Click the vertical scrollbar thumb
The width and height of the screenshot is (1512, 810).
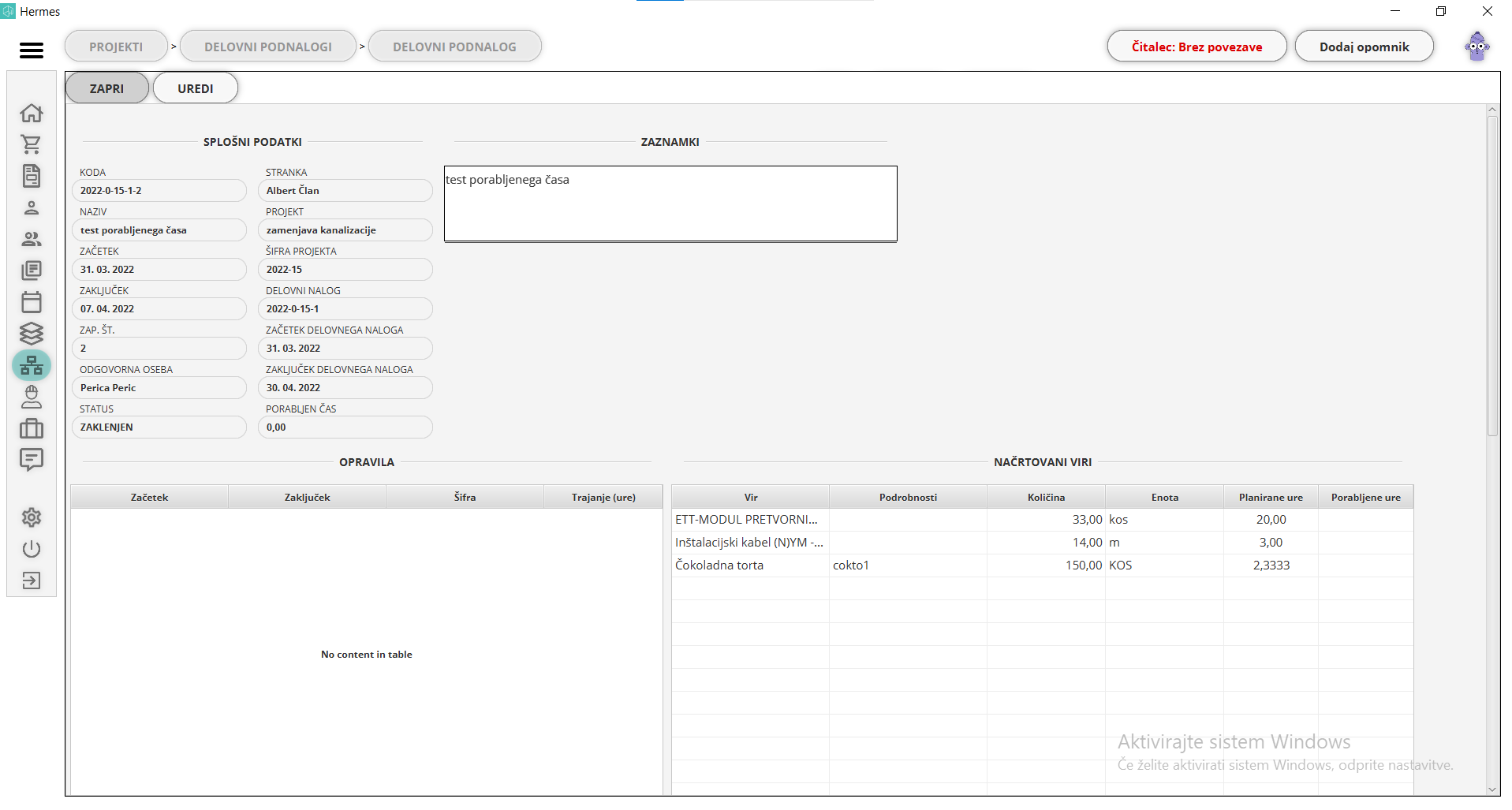pyautogui.click(x=1492, y=276)
